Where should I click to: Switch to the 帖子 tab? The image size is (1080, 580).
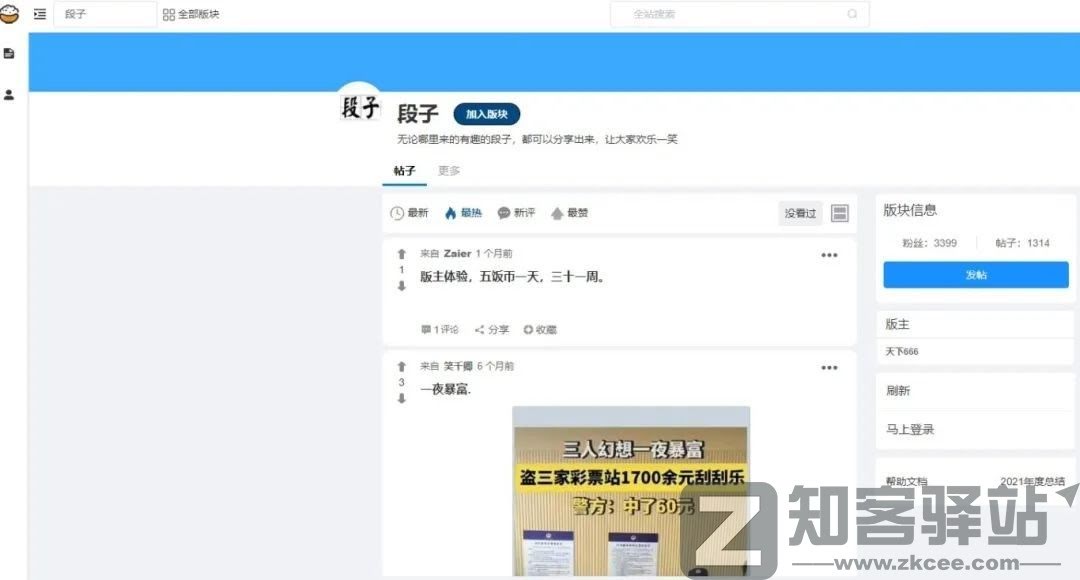click(403, 170)
